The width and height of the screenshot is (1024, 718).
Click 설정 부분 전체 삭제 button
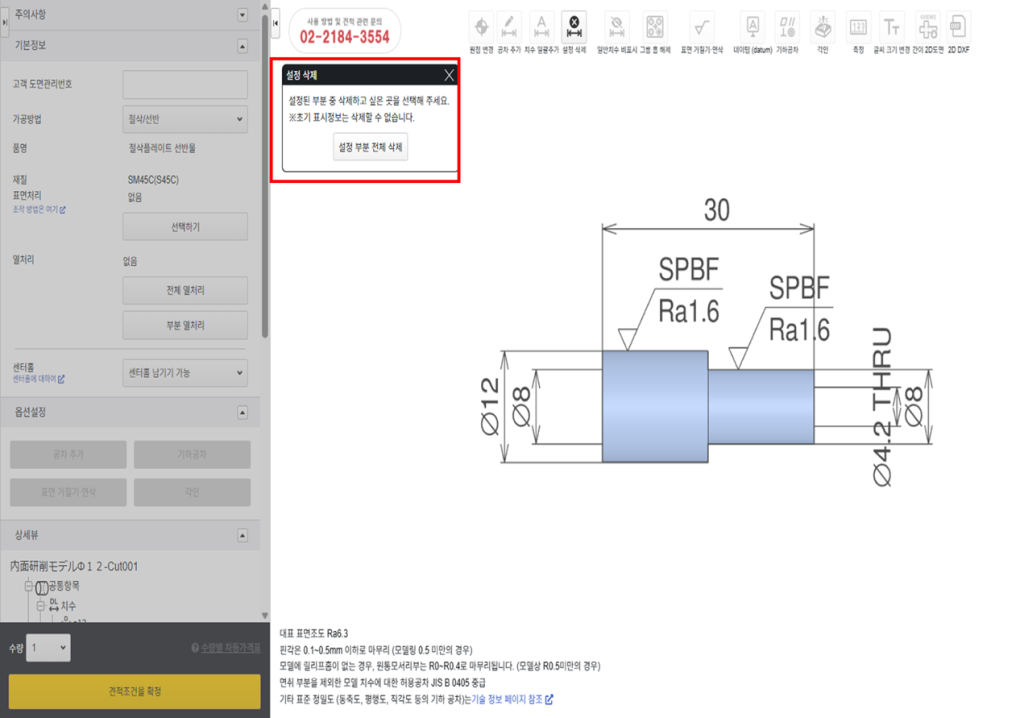click(370, 147)
